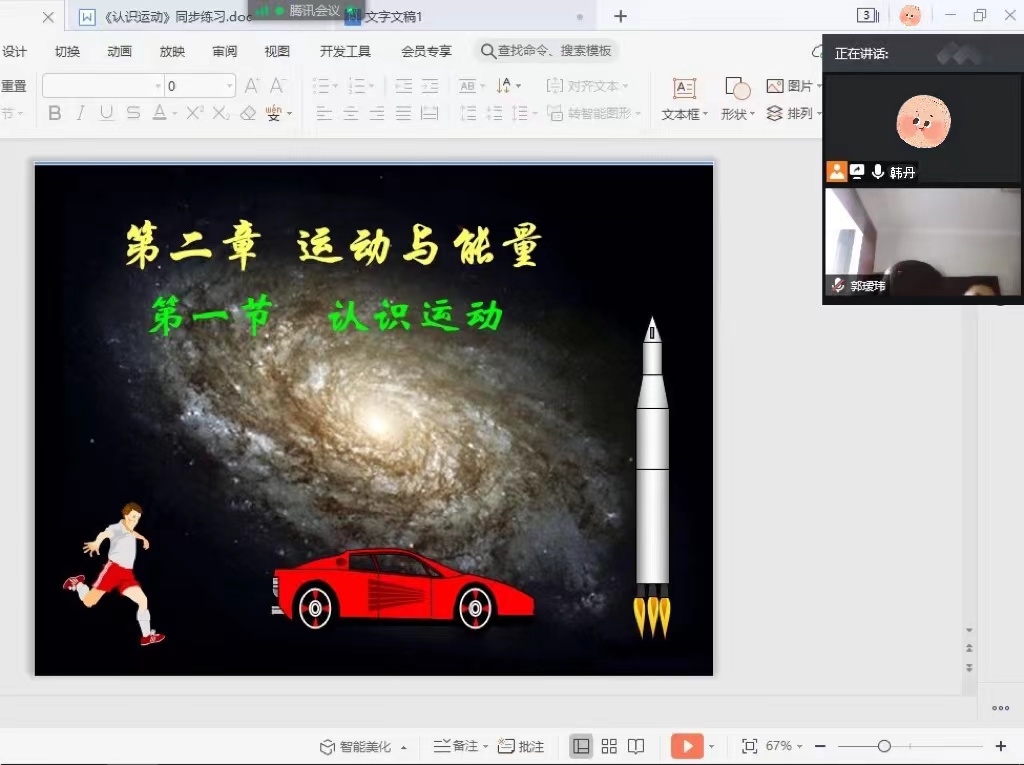
Task: Open the Shapes (形状) tool
Action: pos(738,99)
